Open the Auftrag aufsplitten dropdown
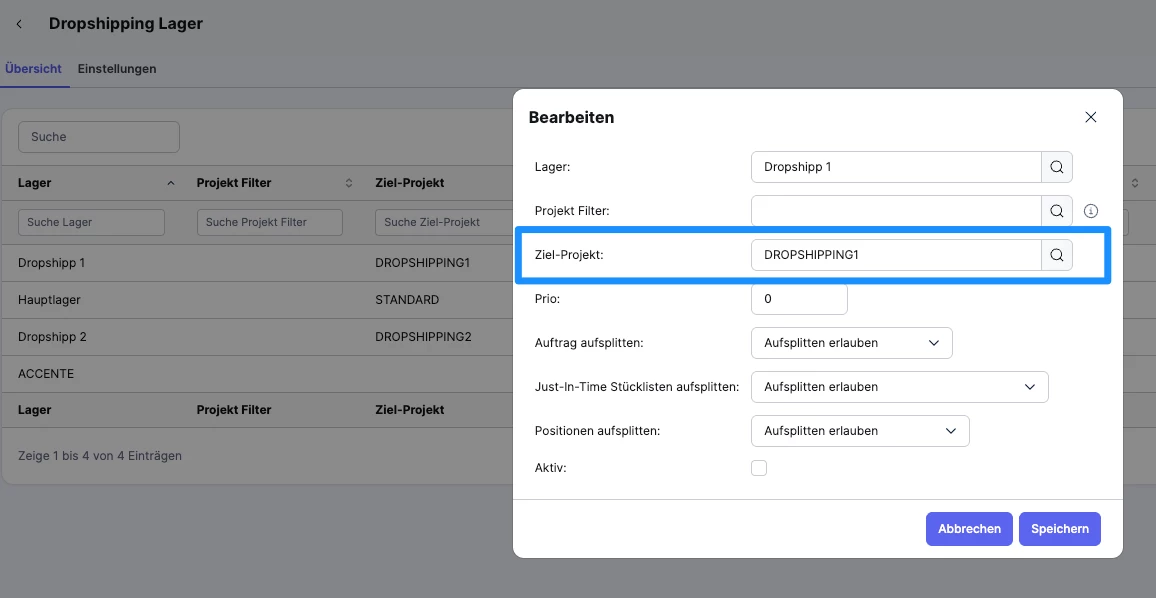The image size is (1156, 598). 851,343
